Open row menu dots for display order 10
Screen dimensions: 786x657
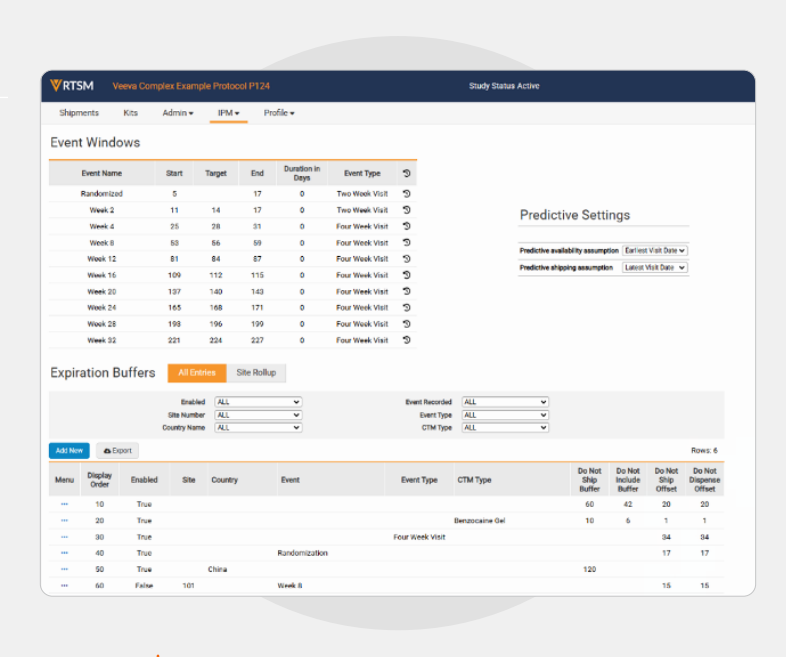click(x=64, y=504)
